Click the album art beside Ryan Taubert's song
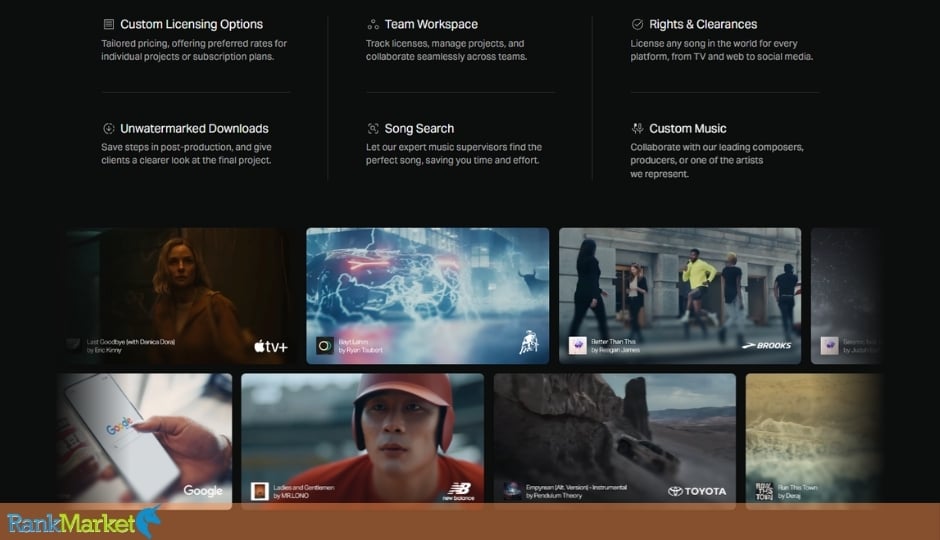Viewport: 940px width, 540px height. [x=325, y=346]
